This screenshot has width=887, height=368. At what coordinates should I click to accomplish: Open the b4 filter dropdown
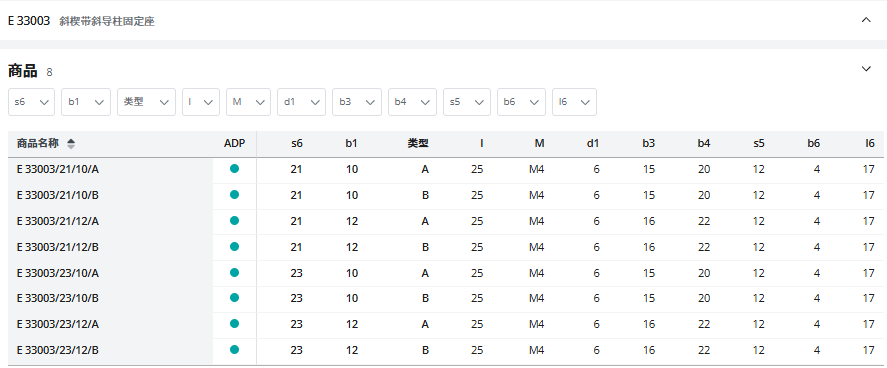412,102
